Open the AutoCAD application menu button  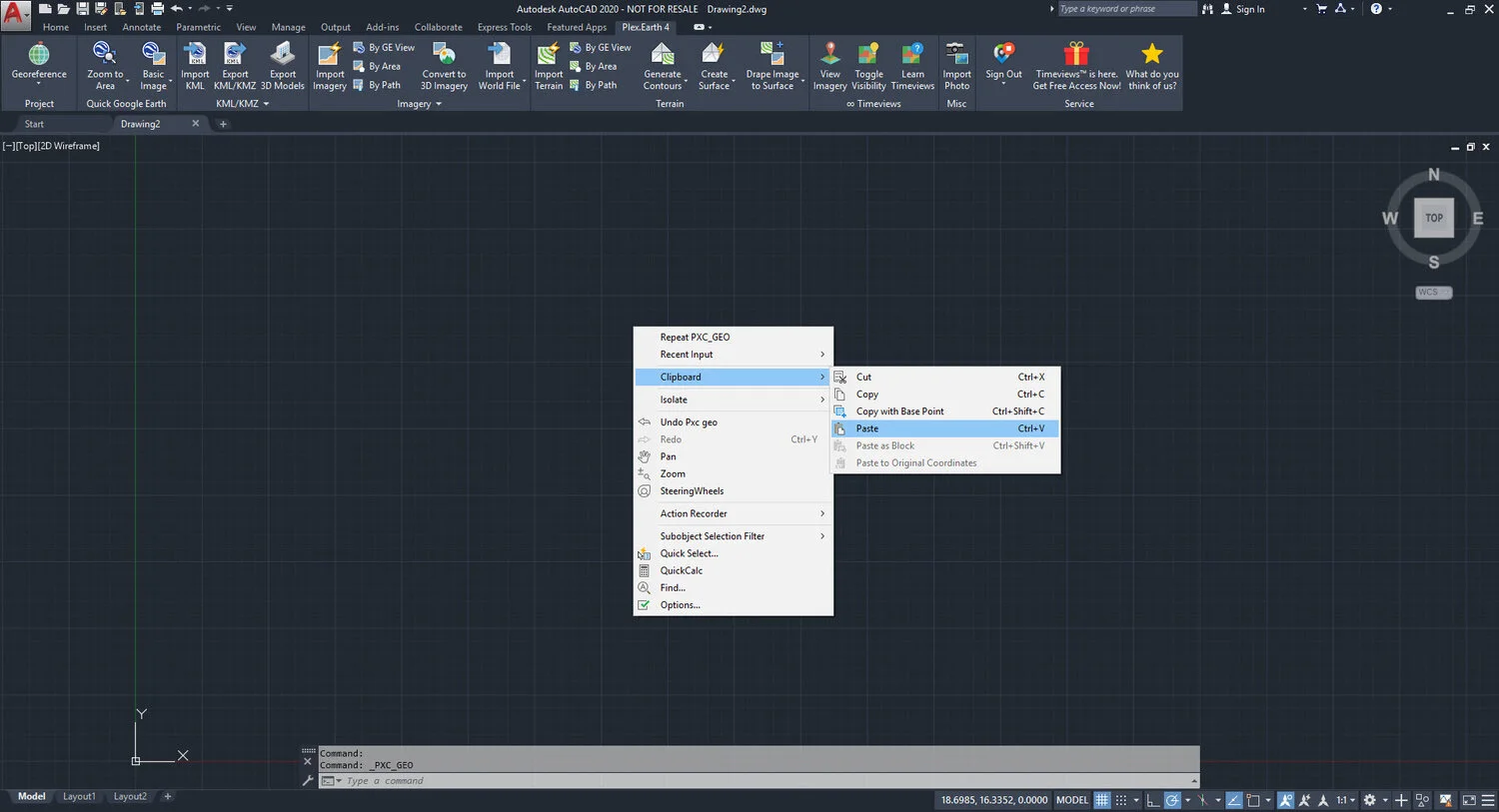(x=15, y=15)
